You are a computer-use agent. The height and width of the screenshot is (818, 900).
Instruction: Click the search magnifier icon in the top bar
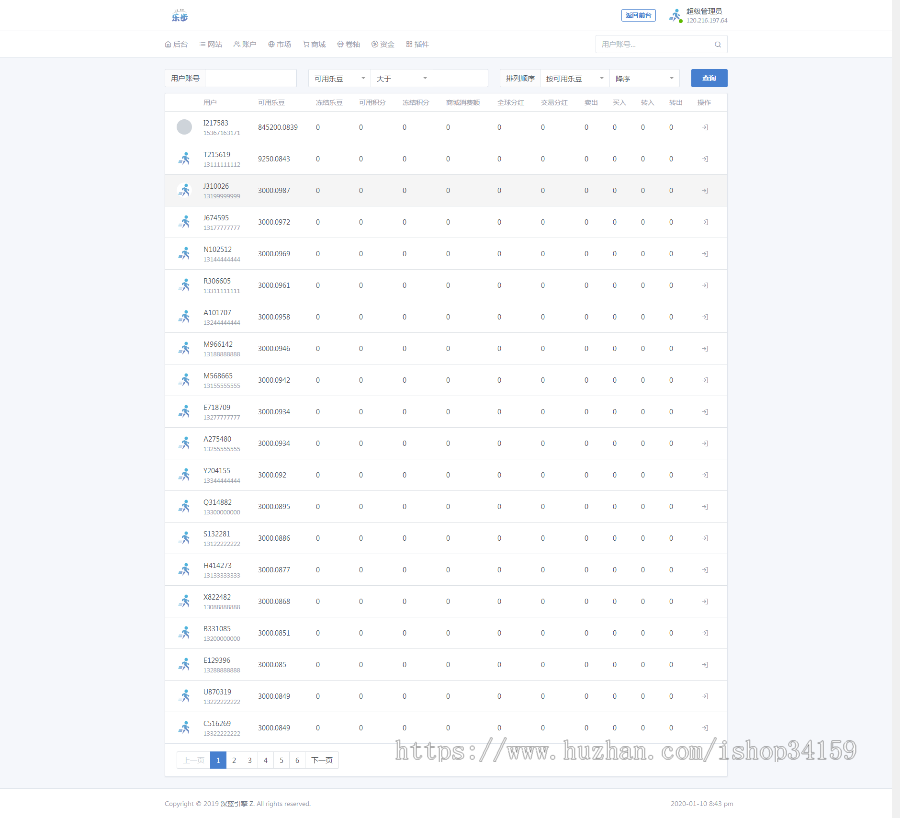click(x=717, y=45)
